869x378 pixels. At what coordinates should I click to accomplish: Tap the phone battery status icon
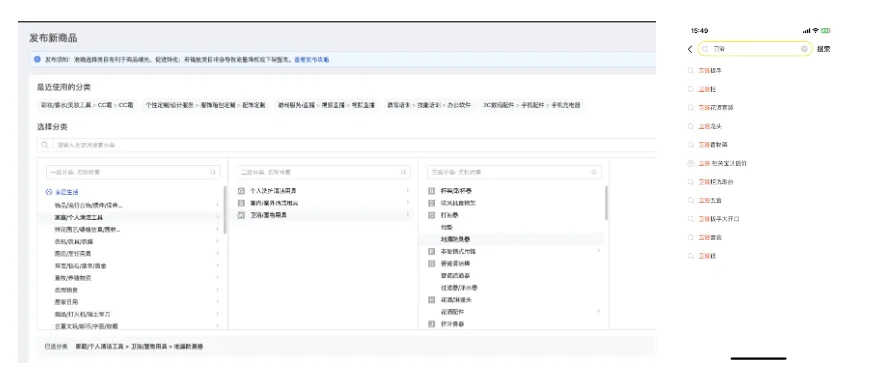(x=826, y=30)
